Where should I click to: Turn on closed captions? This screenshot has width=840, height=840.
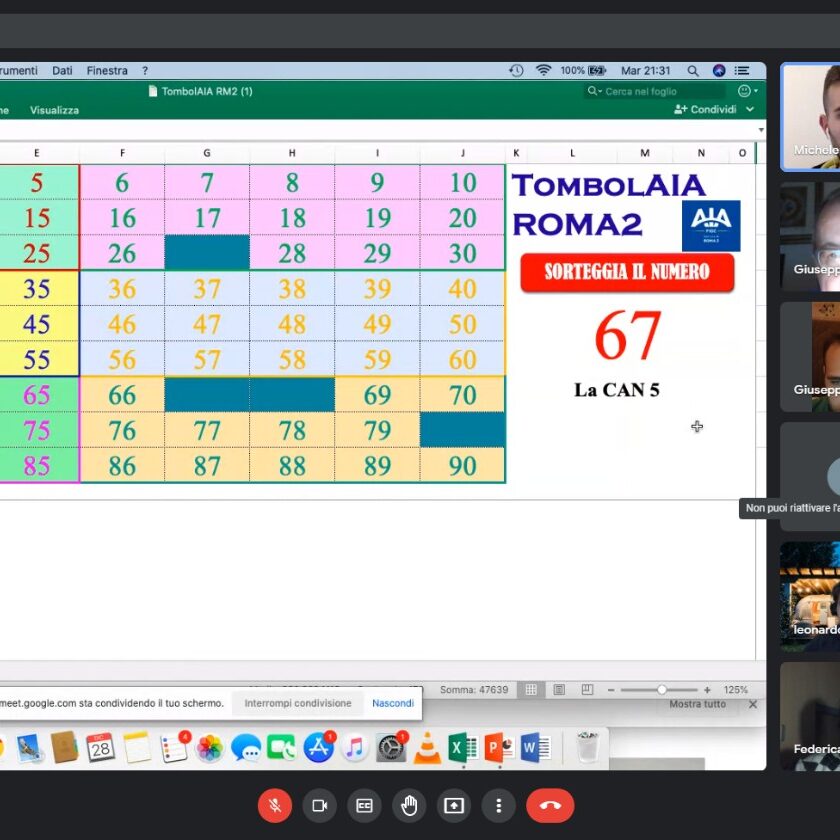click(x=365, y=805)
